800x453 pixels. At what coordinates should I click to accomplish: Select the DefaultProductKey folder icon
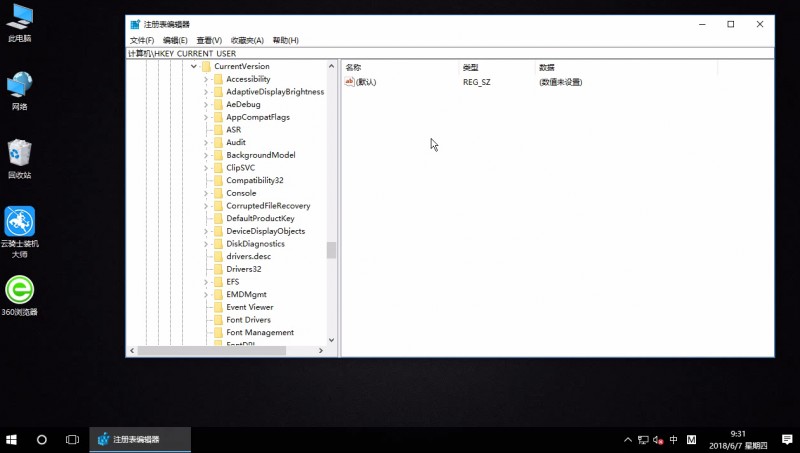[x=218, y=218]
